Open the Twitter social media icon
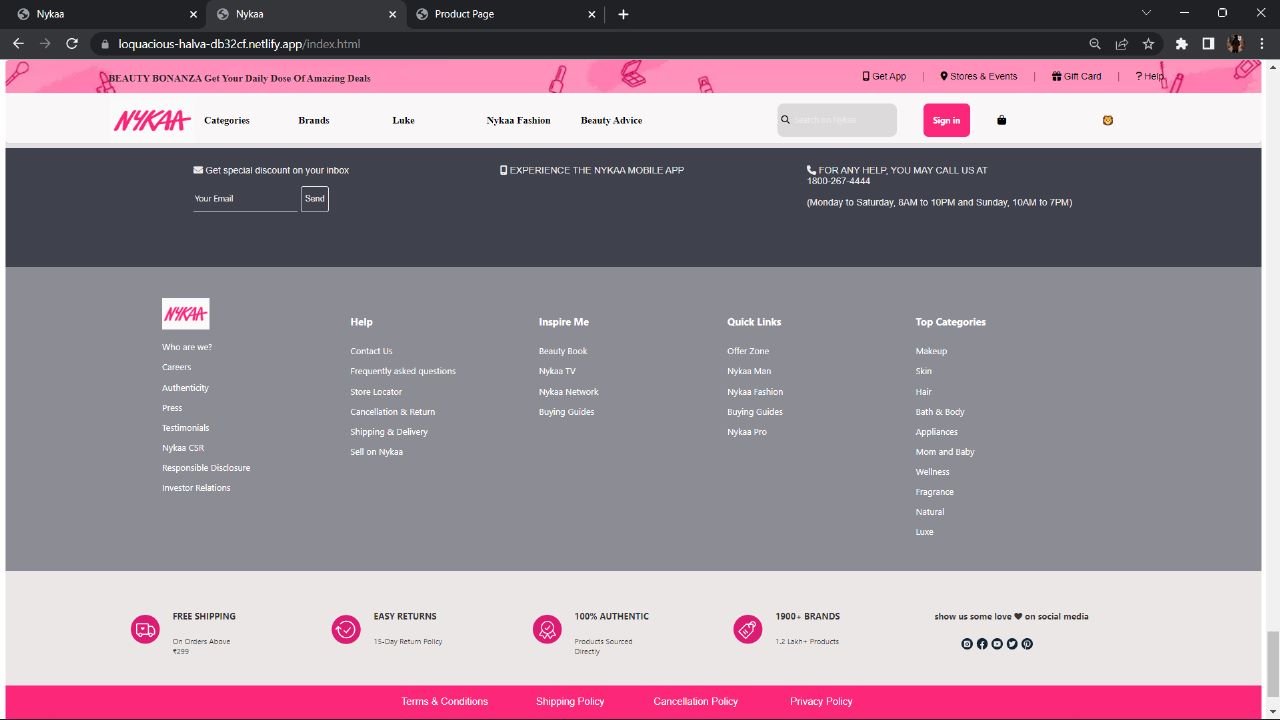This screenshot has height=720, width=1280. click(1012, 644)
